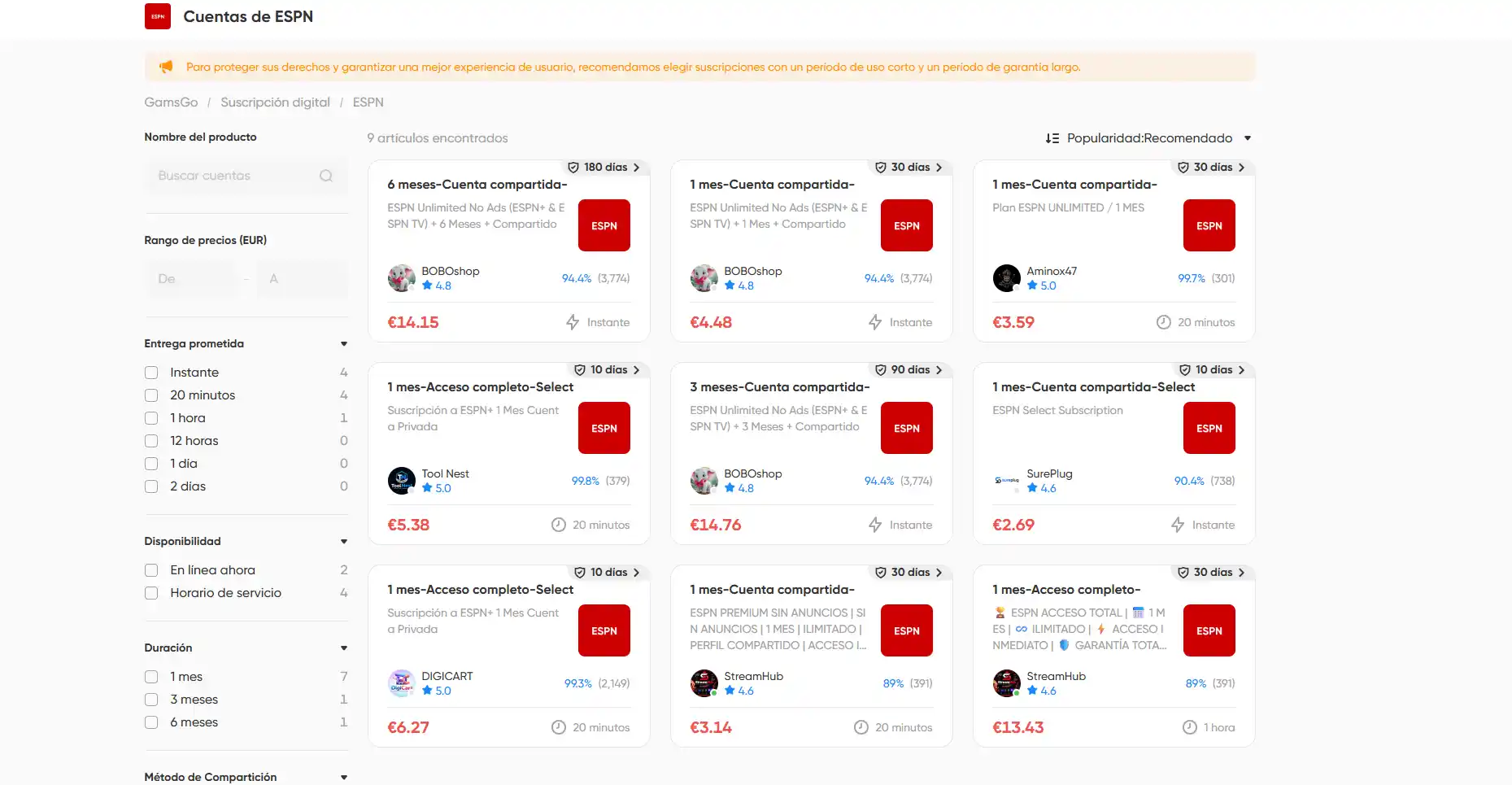The width and height of the screenshot is (1512, 785).
Task: Click the ESPN thumbnail on the €3.14 card
Action: pos(907,630)
